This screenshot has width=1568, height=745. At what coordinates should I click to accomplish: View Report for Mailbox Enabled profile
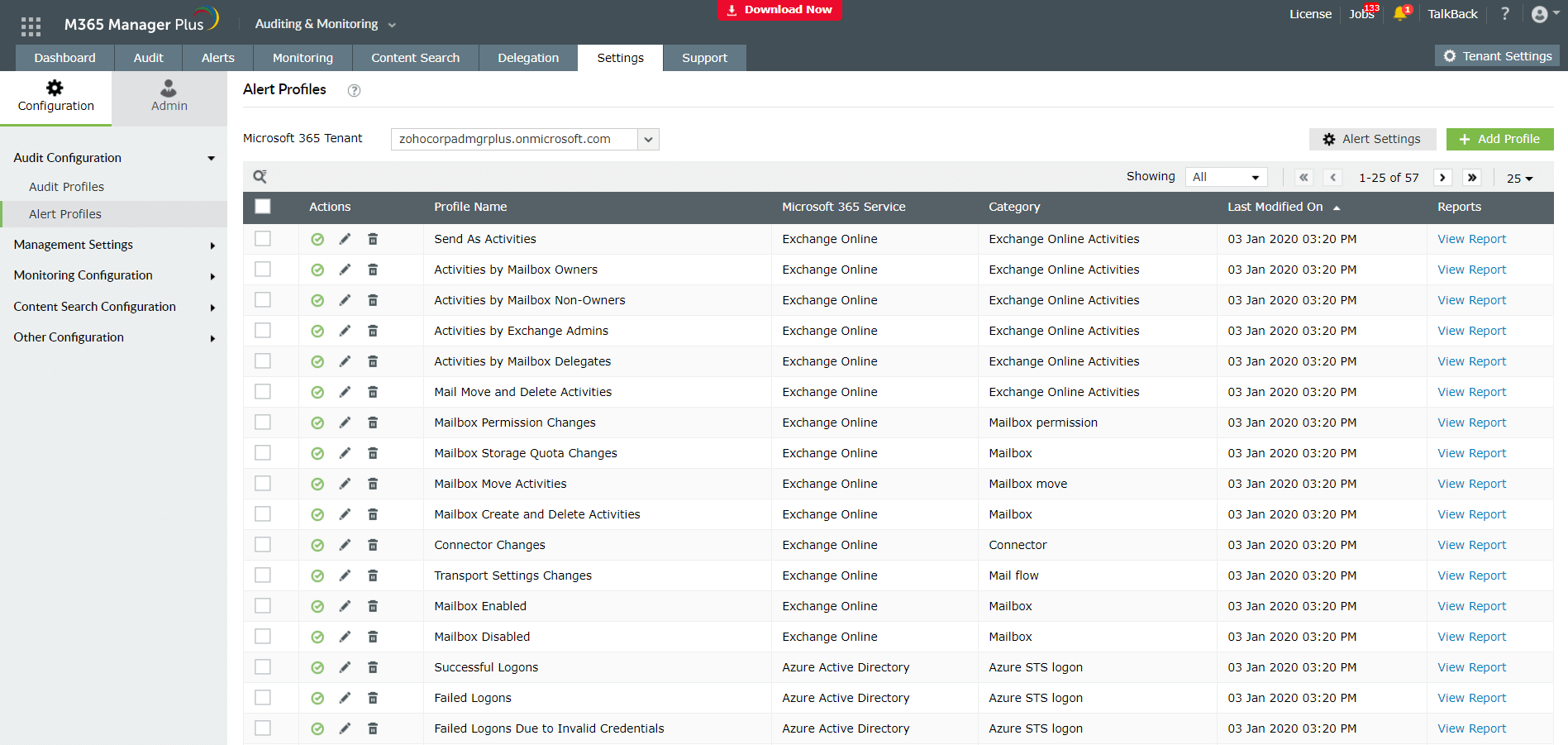point(1471,606)
